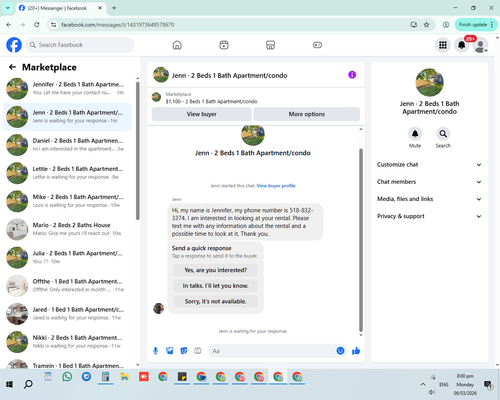Go to Facebook Home feed
Image resolution: width=500 pixels, height=400 pixels.
[x=177, y=45]
